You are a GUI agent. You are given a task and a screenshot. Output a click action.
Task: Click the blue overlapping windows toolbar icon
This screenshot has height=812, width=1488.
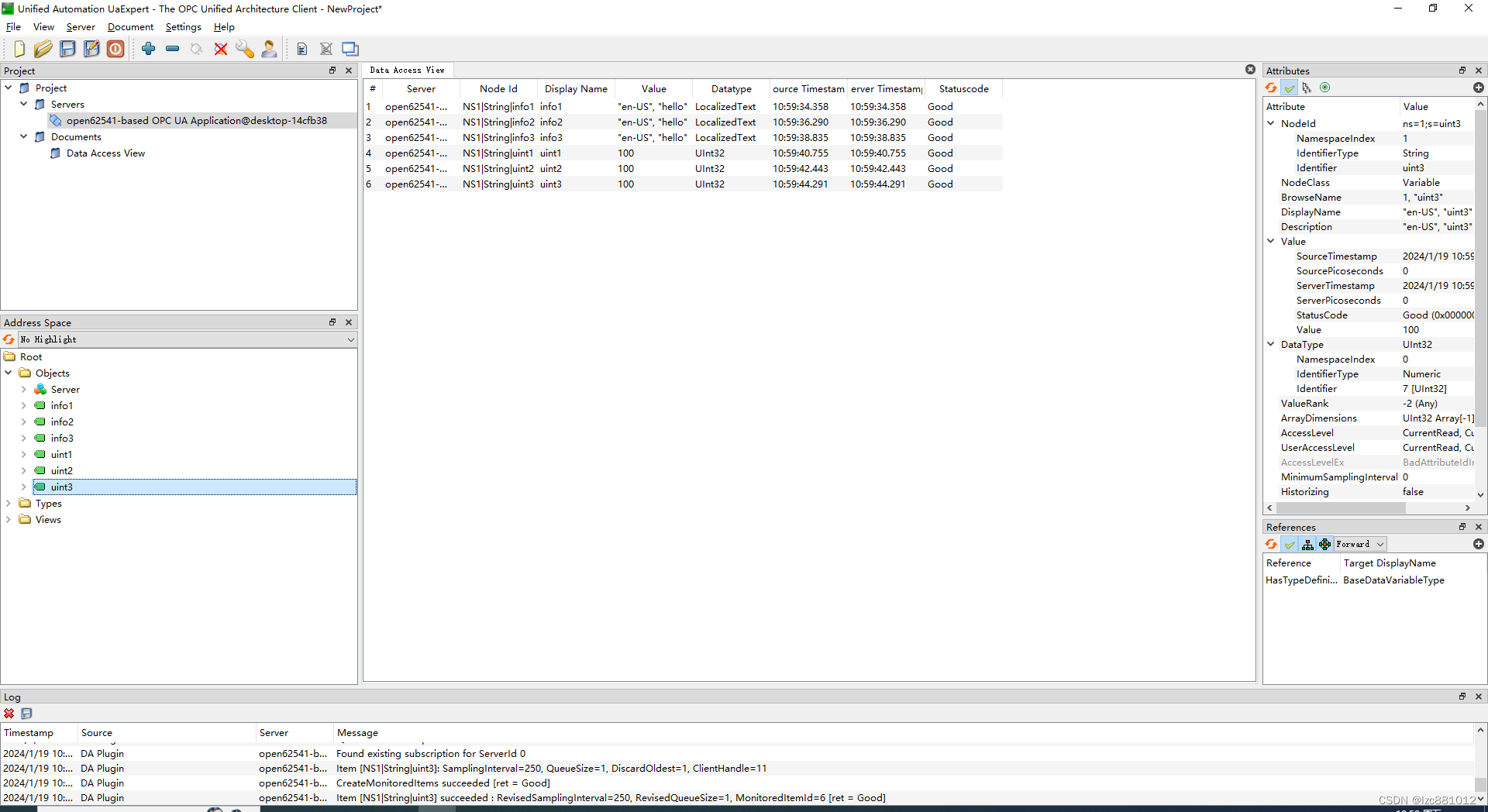[350, 49]
